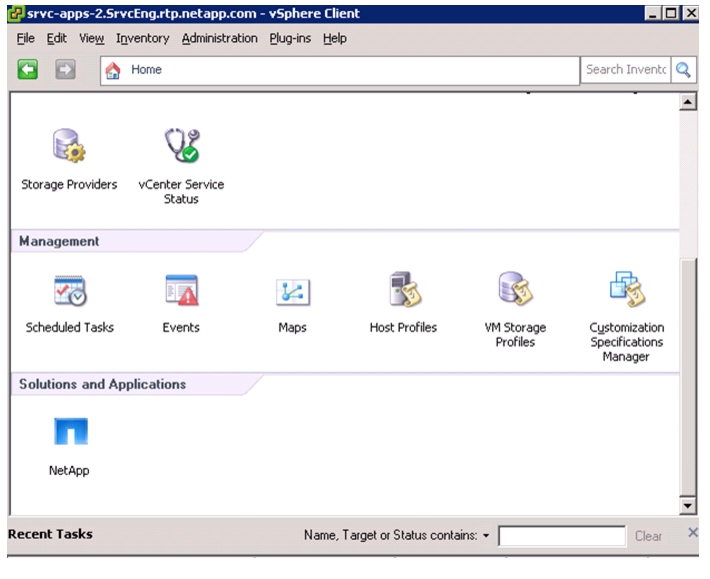This screenshot has height=579, width=710.
Task: Click the gray Forward navigation arrow
Action: [65, 69]
